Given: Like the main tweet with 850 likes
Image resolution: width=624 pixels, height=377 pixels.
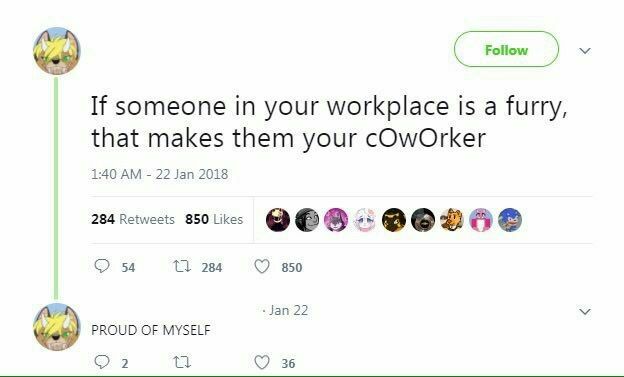Looking at the screenshot, I should (x=262, y=266).
